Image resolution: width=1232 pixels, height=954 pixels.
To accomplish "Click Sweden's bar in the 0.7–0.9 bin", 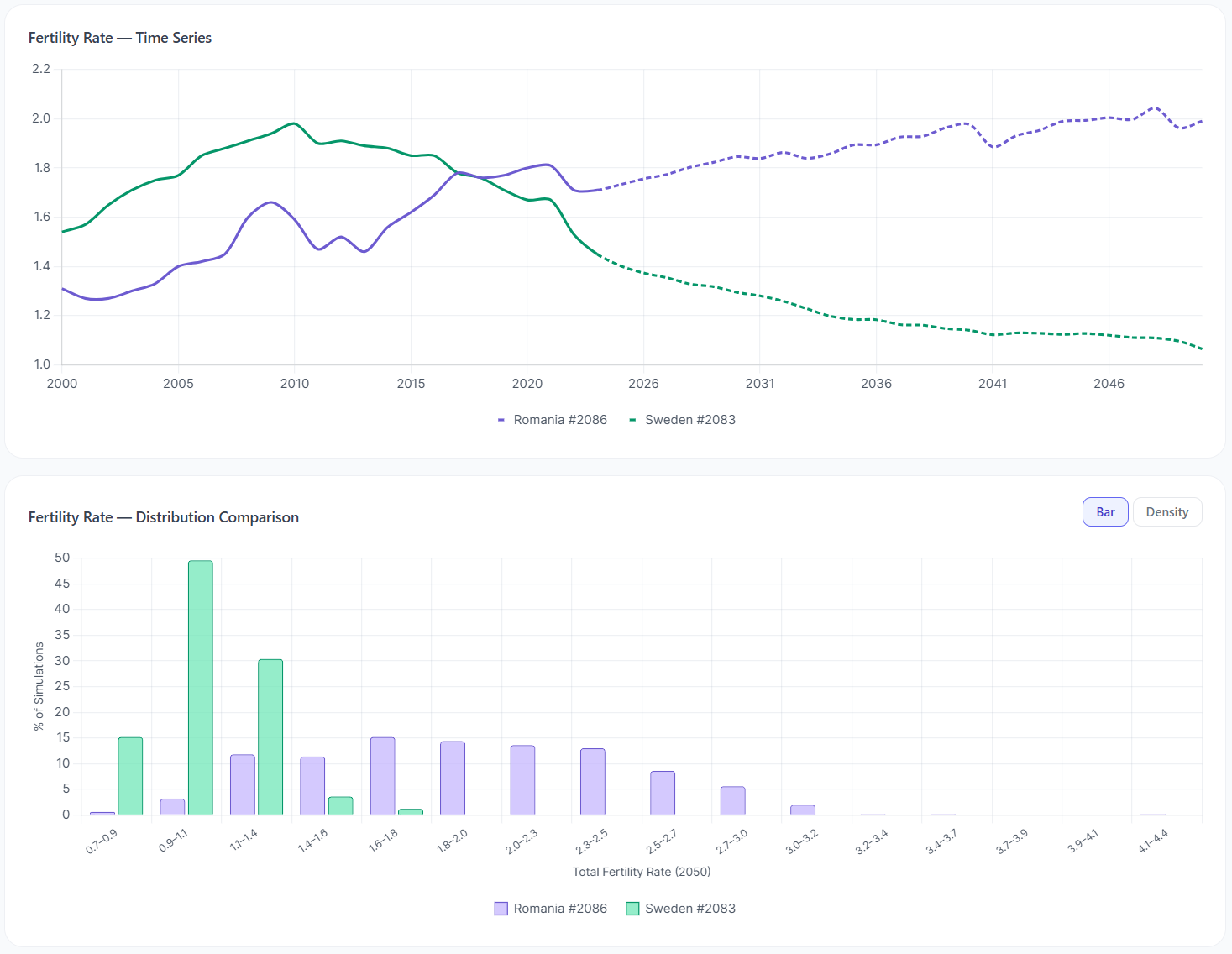I will 130,776.
